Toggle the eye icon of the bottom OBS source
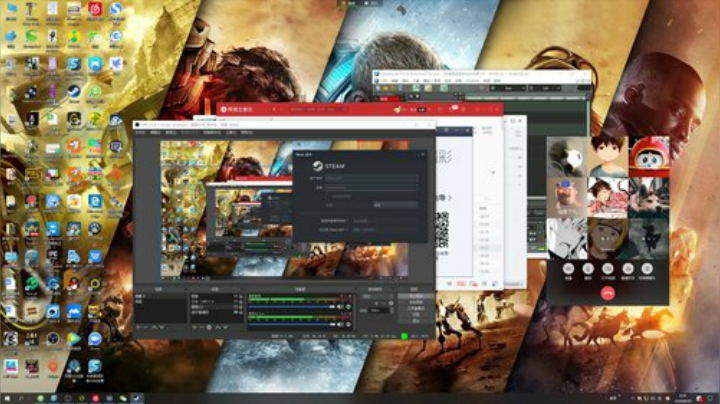 [235, 312]
